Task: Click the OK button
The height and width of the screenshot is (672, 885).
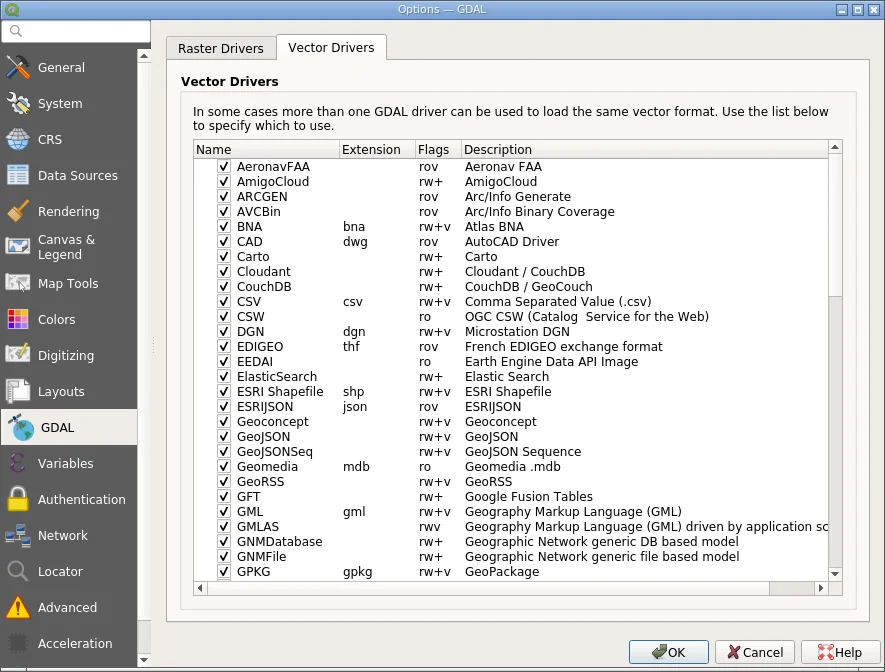Action: point(668,652)
